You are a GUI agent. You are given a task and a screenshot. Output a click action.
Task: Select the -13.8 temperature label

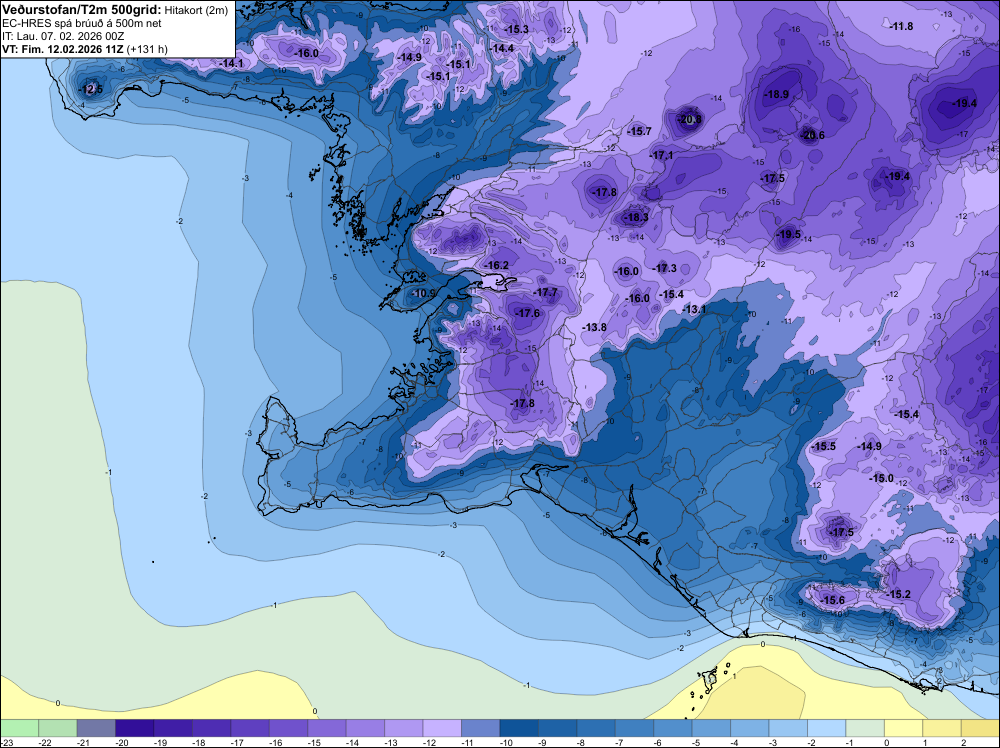click(594, 327)
